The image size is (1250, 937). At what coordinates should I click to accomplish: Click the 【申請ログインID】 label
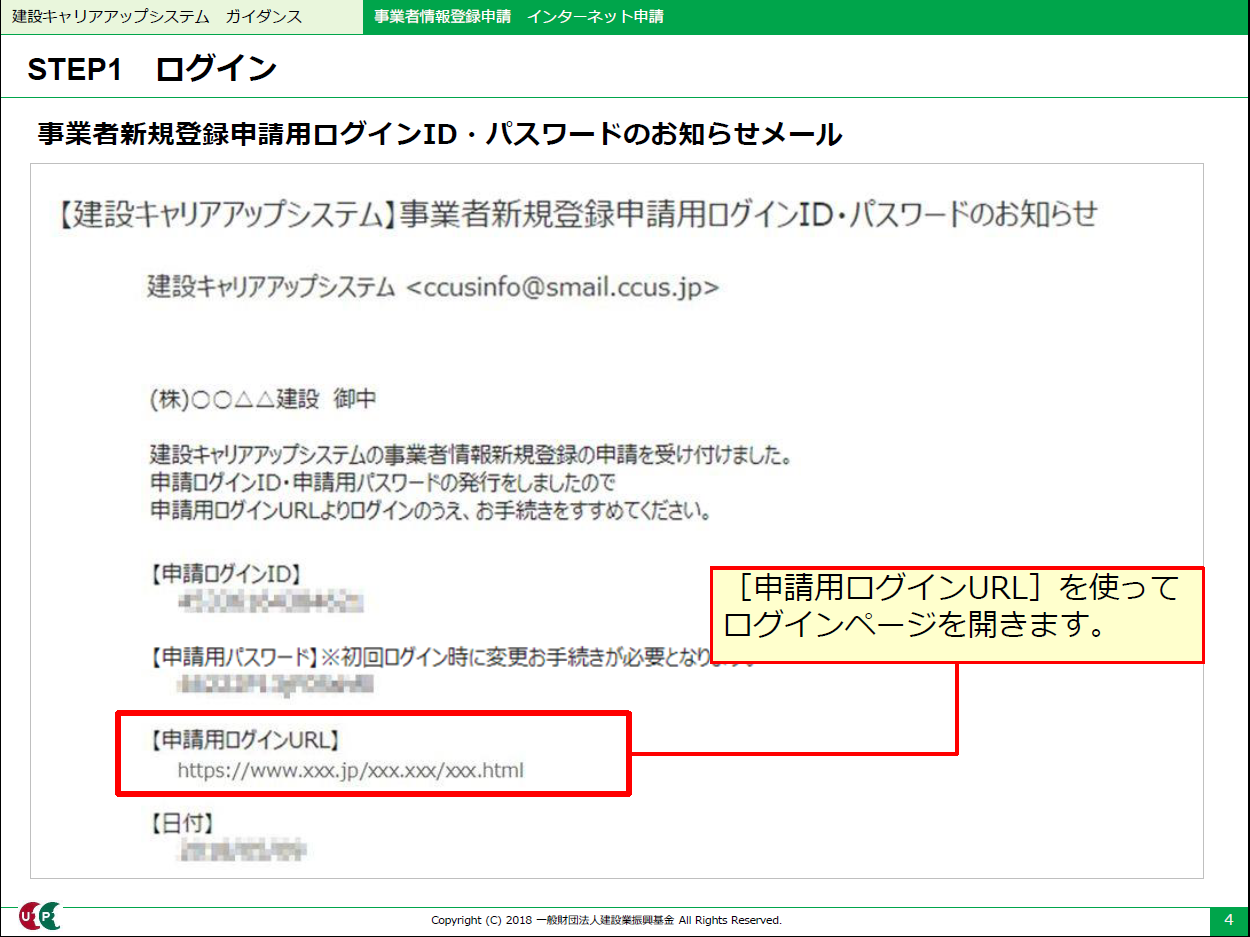(x=224, y=573)
